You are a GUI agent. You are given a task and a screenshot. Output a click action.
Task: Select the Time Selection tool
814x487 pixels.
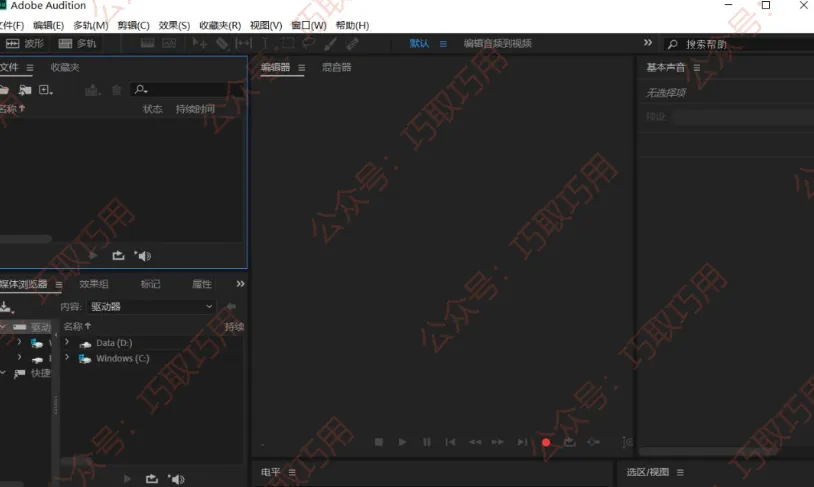(265, 43)
